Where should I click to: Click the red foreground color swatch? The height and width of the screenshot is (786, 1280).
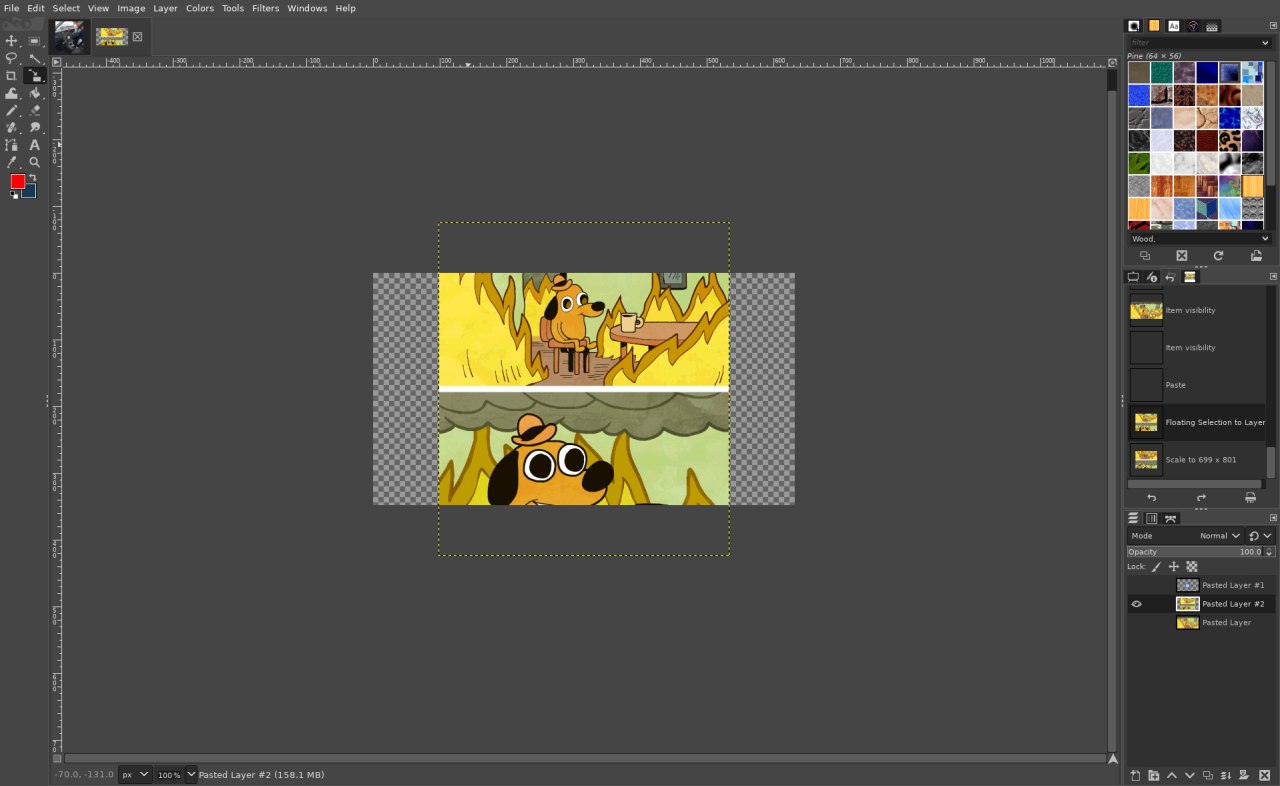(17, 181)
